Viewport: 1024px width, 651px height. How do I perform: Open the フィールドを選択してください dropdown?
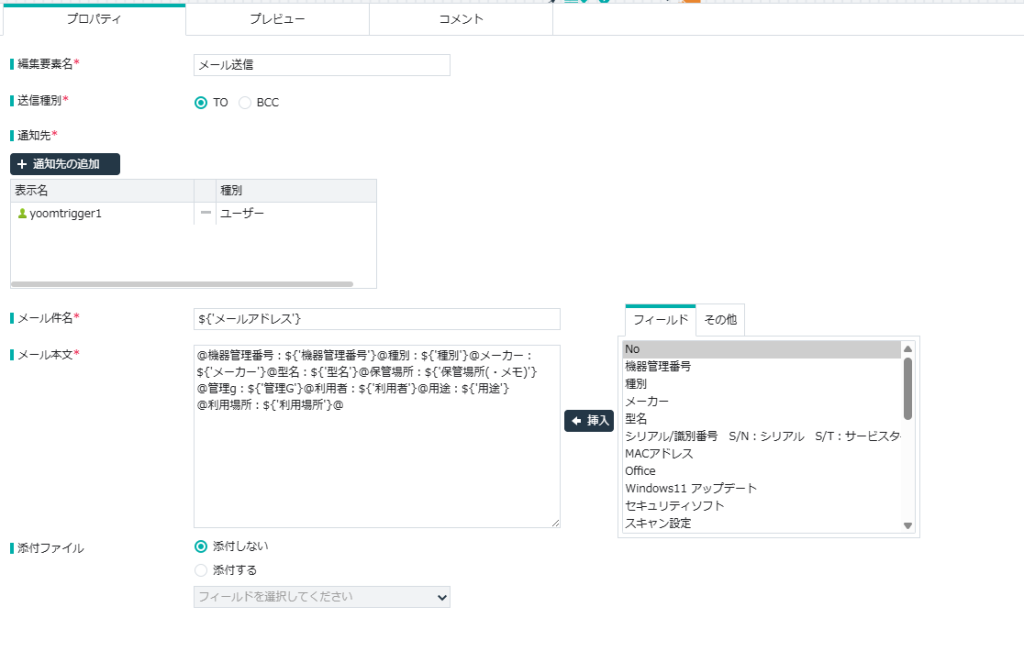(321, 597)
